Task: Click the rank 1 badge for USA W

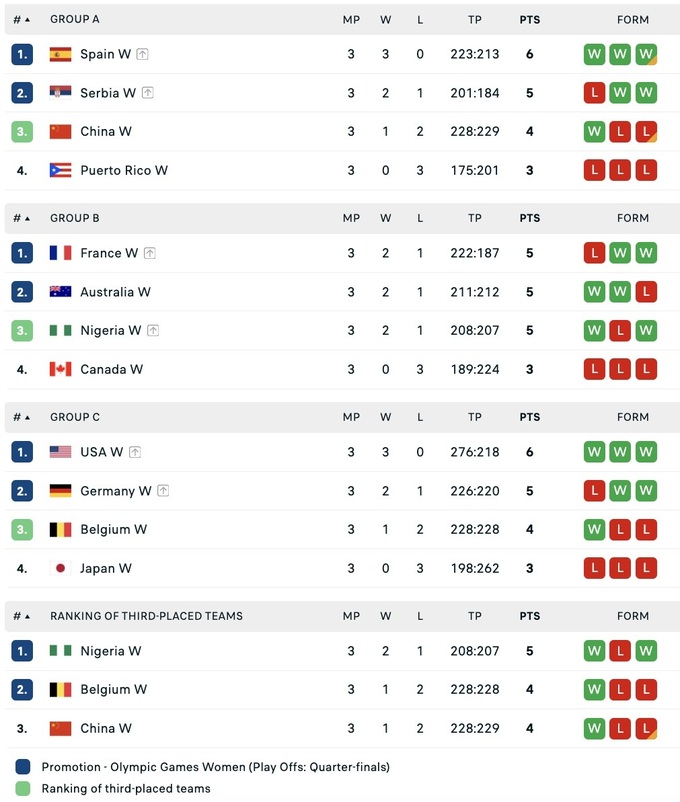Action: point(22,452)
